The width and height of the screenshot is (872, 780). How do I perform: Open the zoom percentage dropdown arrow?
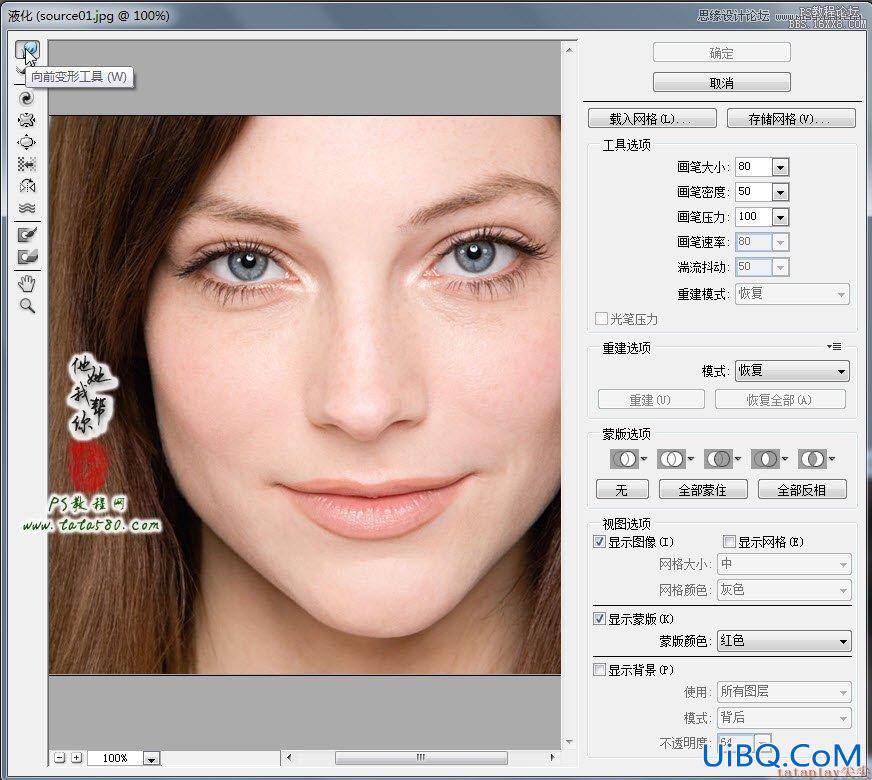[x=151, y=758]
